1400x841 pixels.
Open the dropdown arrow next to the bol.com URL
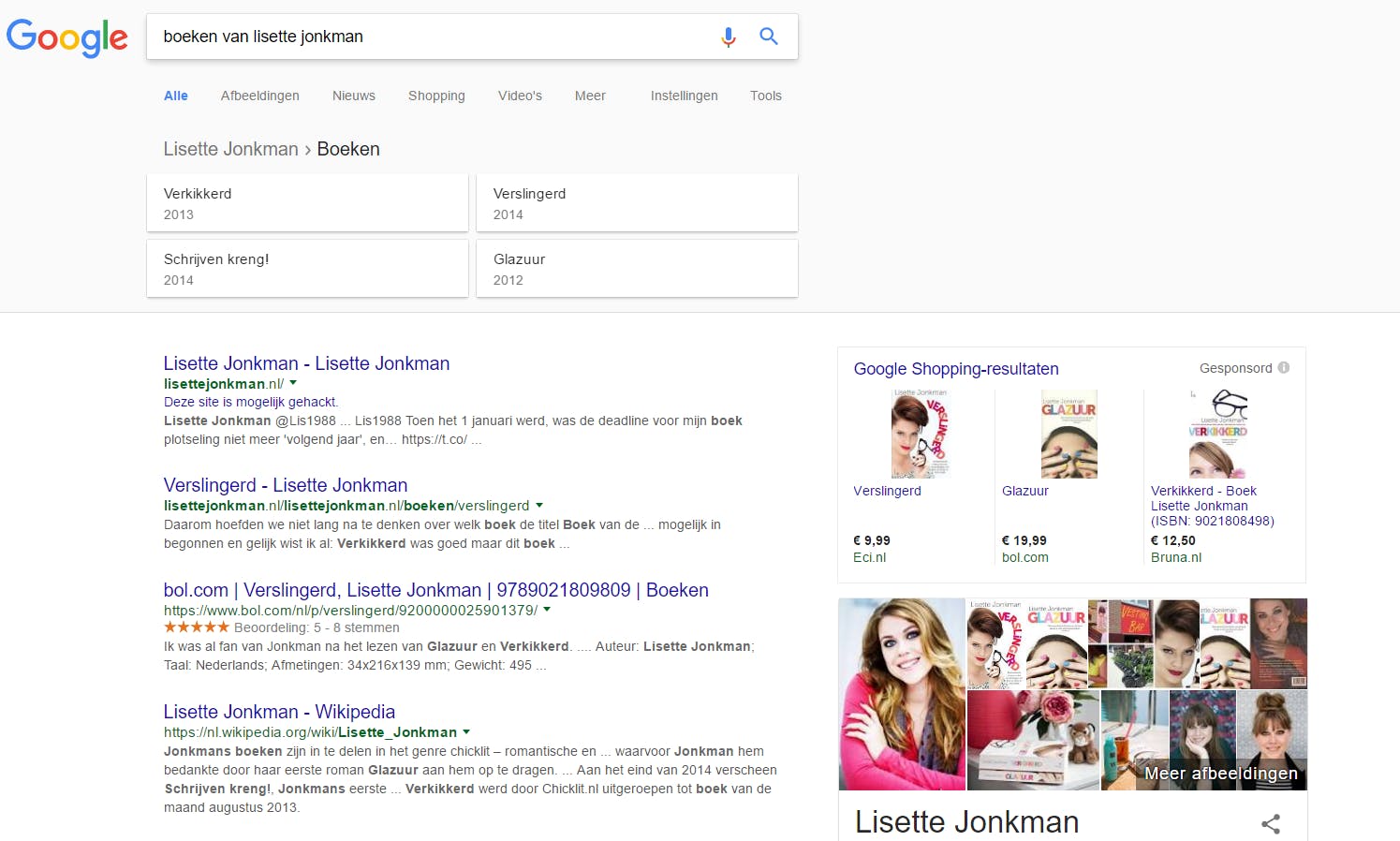547,610
